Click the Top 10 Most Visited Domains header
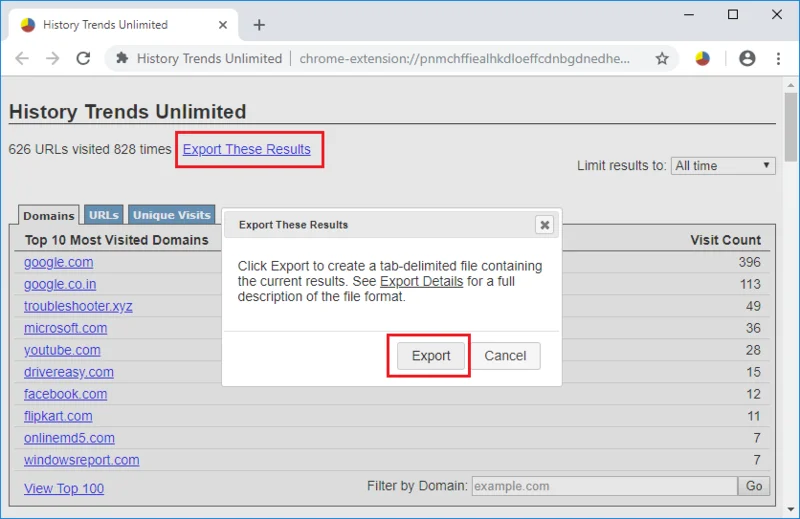Image resolution: width=800 pixels, height=519 pixels. [117, 240]
